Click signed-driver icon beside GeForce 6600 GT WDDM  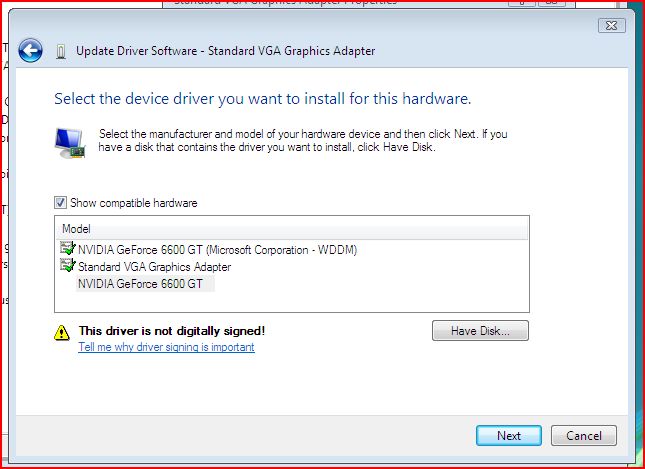click(68, 249)
